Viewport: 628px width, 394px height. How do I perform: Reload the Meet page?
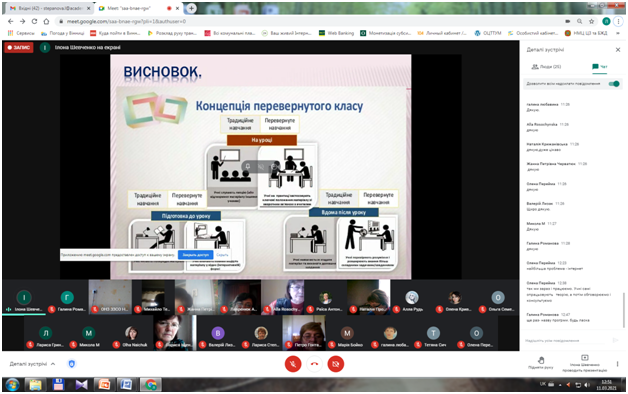click(x=34, y=21)
